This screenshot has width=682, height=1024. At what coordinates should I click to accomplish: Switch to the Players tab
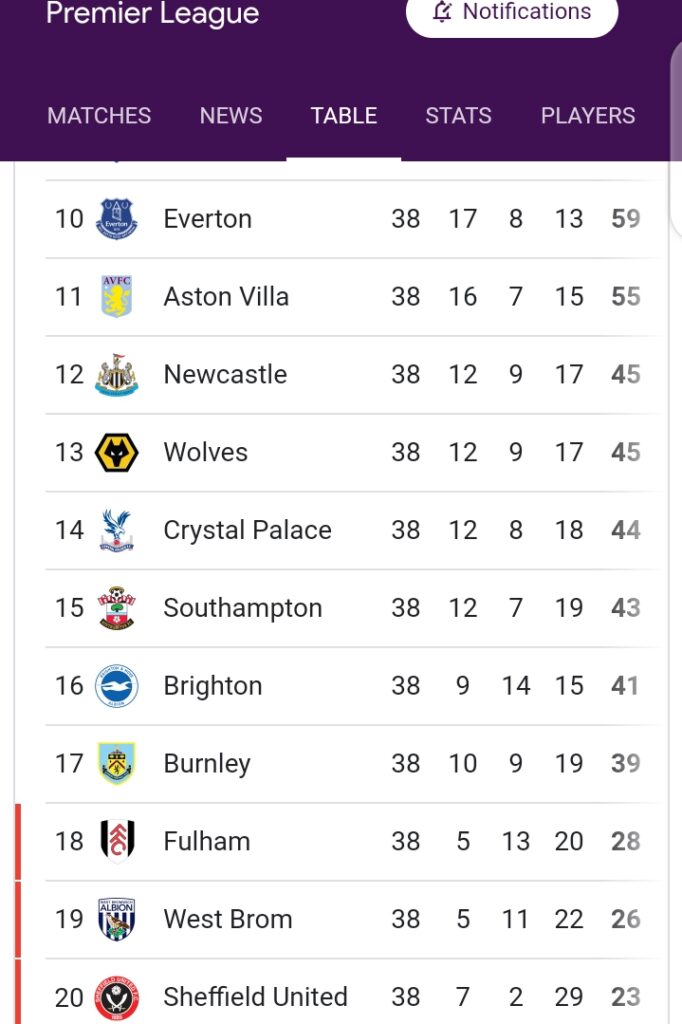pyautogui.click(x=588, y=116)
